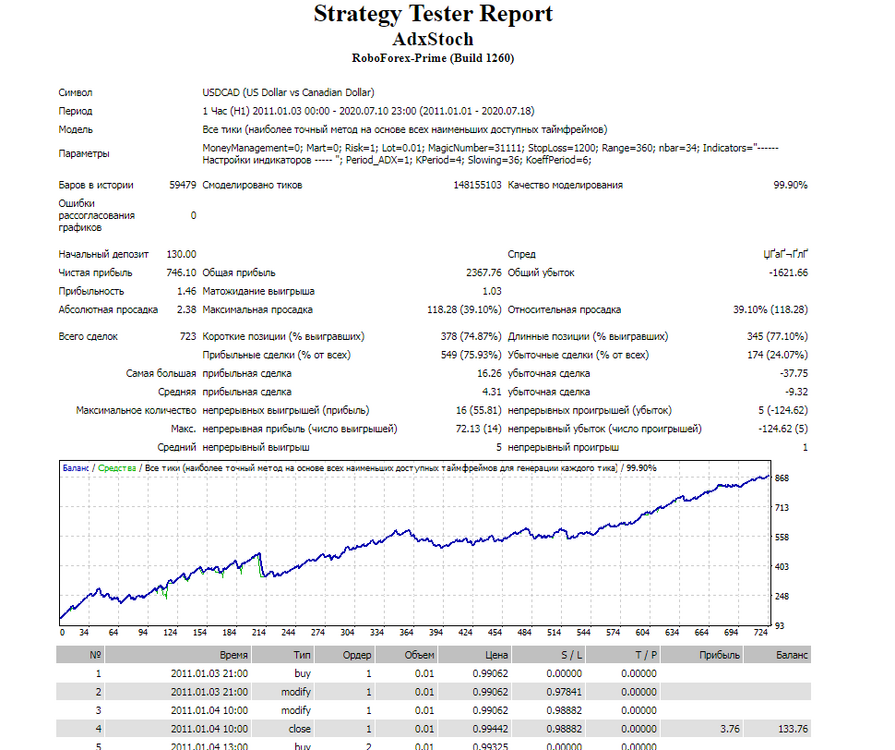Click the 'Смоделировано тиков' label
Screen dimensions: 895x750
252,185
